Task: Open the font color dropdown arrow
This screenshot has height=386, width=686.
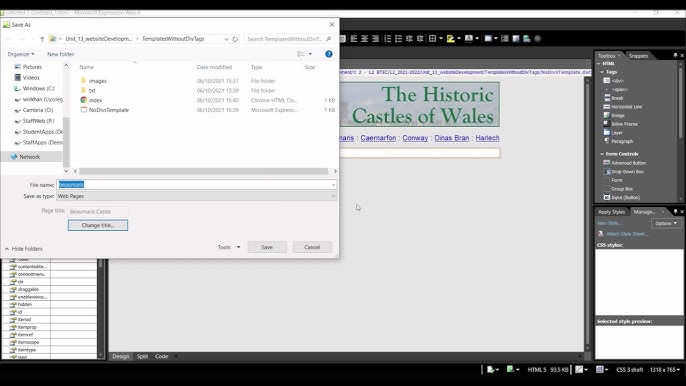Action: 477,39
